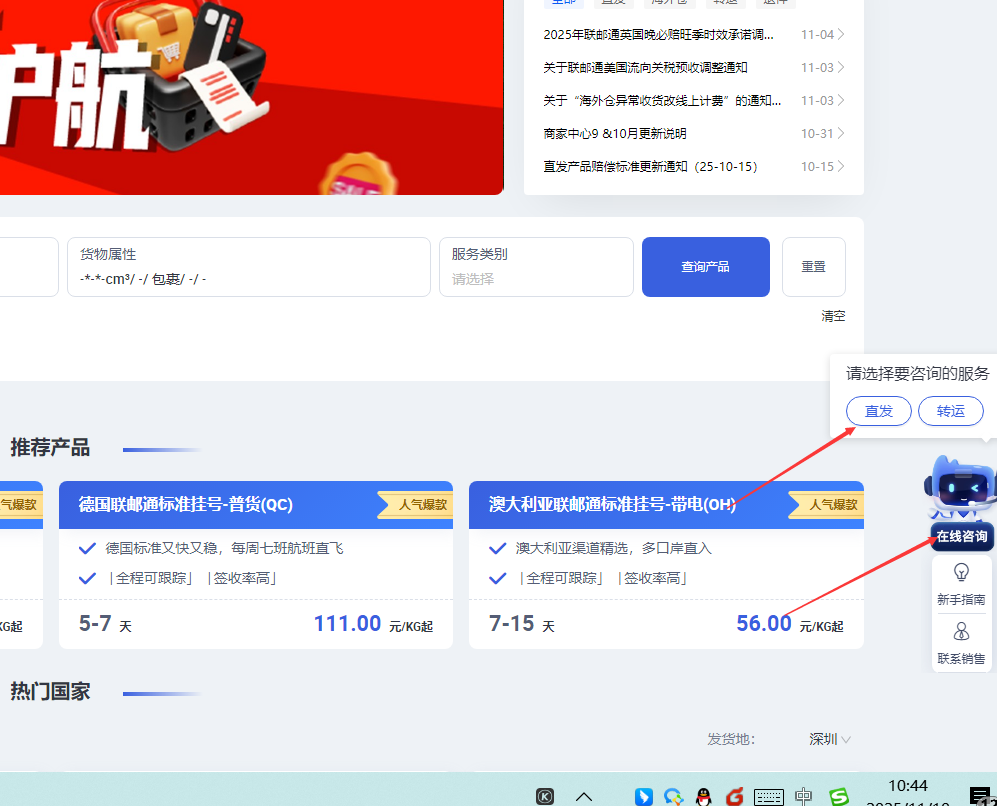997x806 pixels.
Task: Open the blue bird tray icon
Action: coord(643,796)
